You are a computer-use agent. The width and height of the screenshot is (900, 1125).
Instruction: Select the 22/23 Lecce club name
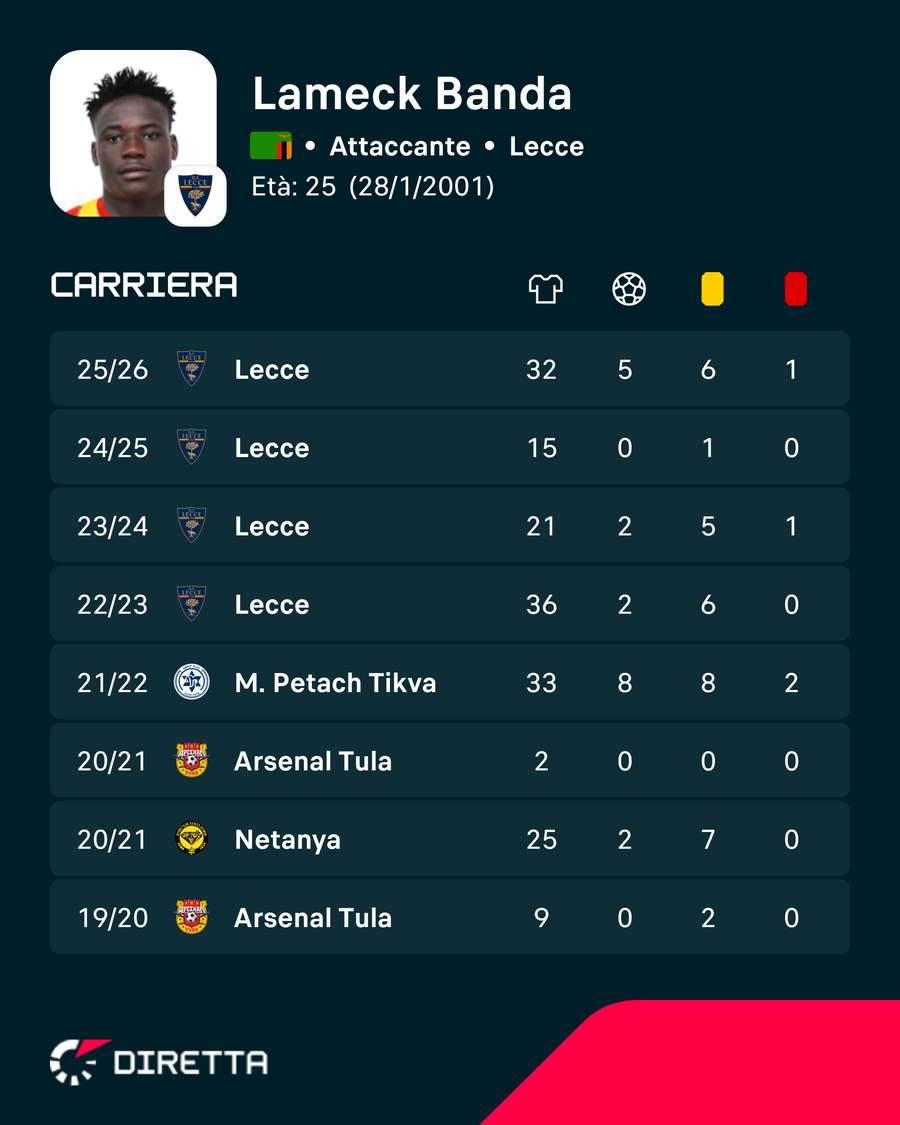click(x=272, y=604)
